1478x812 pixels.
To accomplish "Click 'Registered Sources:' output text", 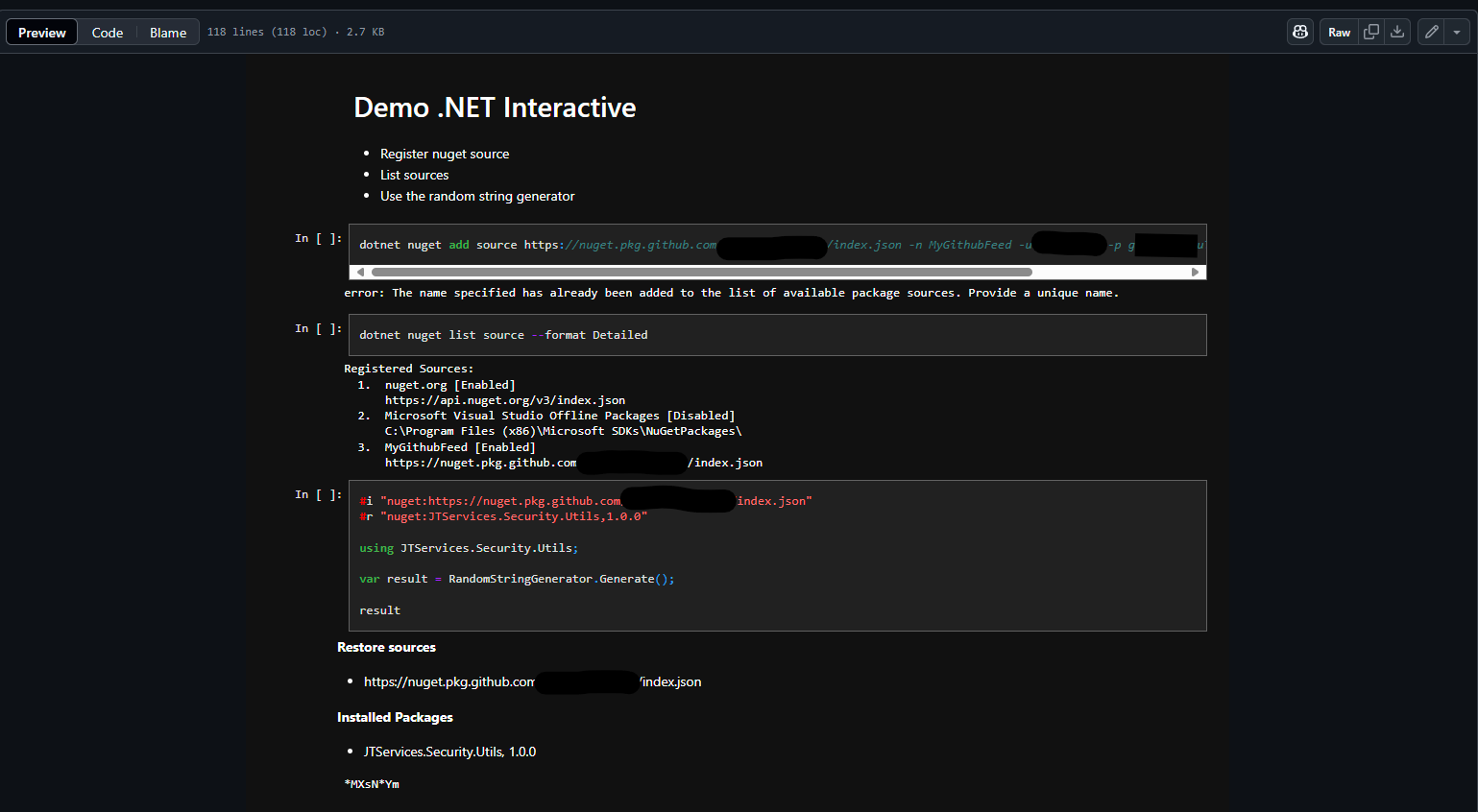I will (x=409, y=369).
